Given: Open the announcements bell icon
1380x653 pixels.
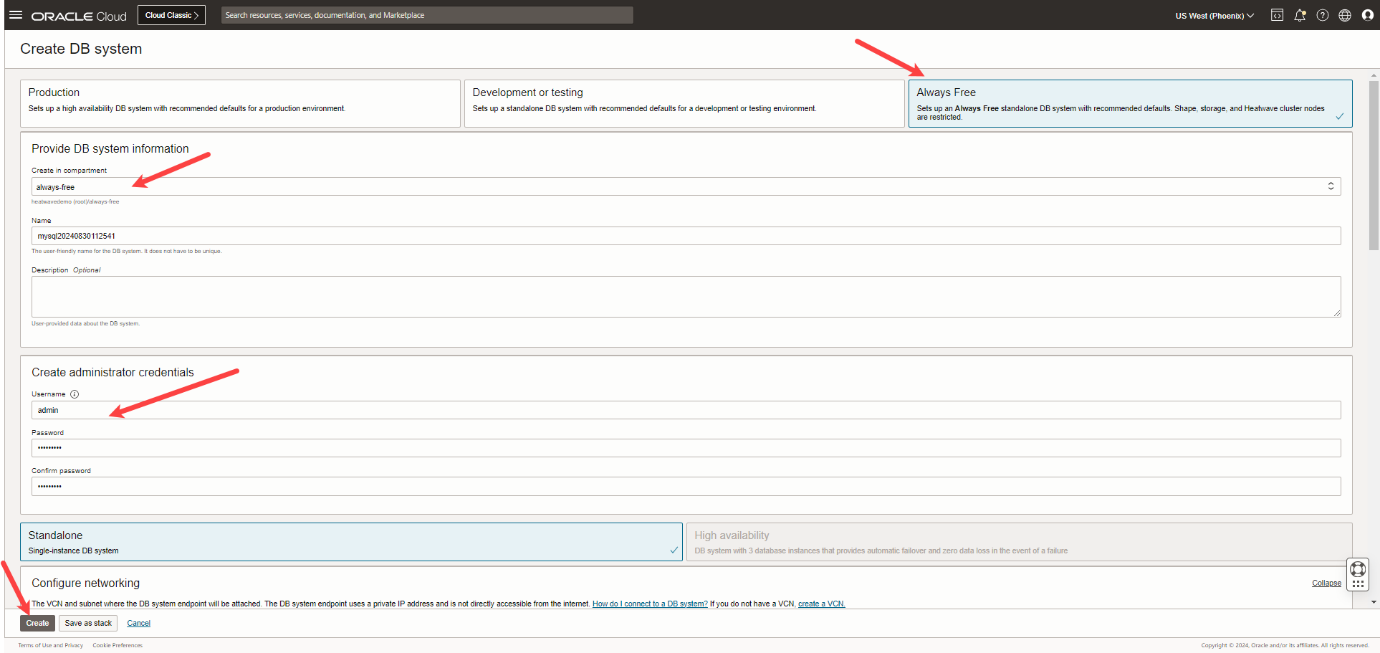Looking at the screenshot, I should click(1300, 15).
